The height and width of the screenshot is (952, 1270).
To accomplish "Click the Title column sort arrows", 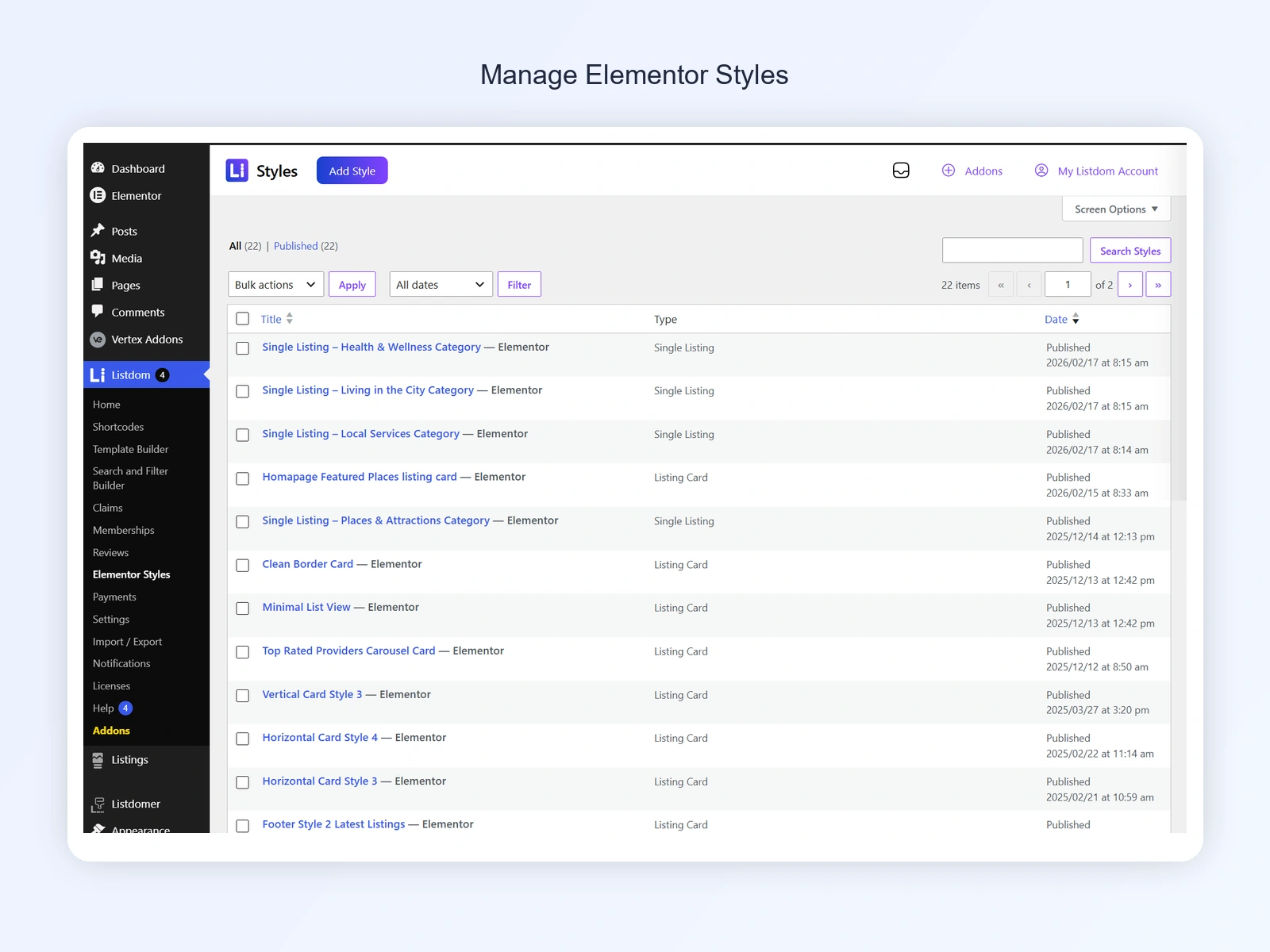I will [x=290, y=318].
